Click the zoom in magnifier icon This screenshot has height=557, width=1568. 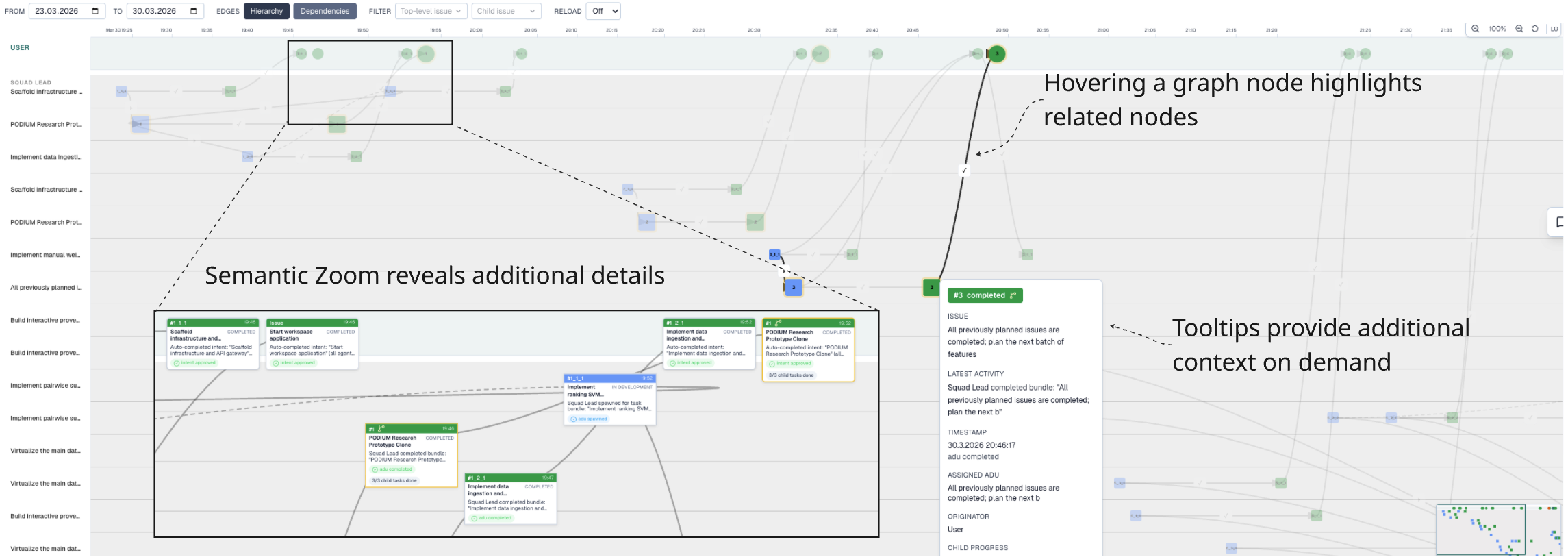click(x=1519, y=29)
